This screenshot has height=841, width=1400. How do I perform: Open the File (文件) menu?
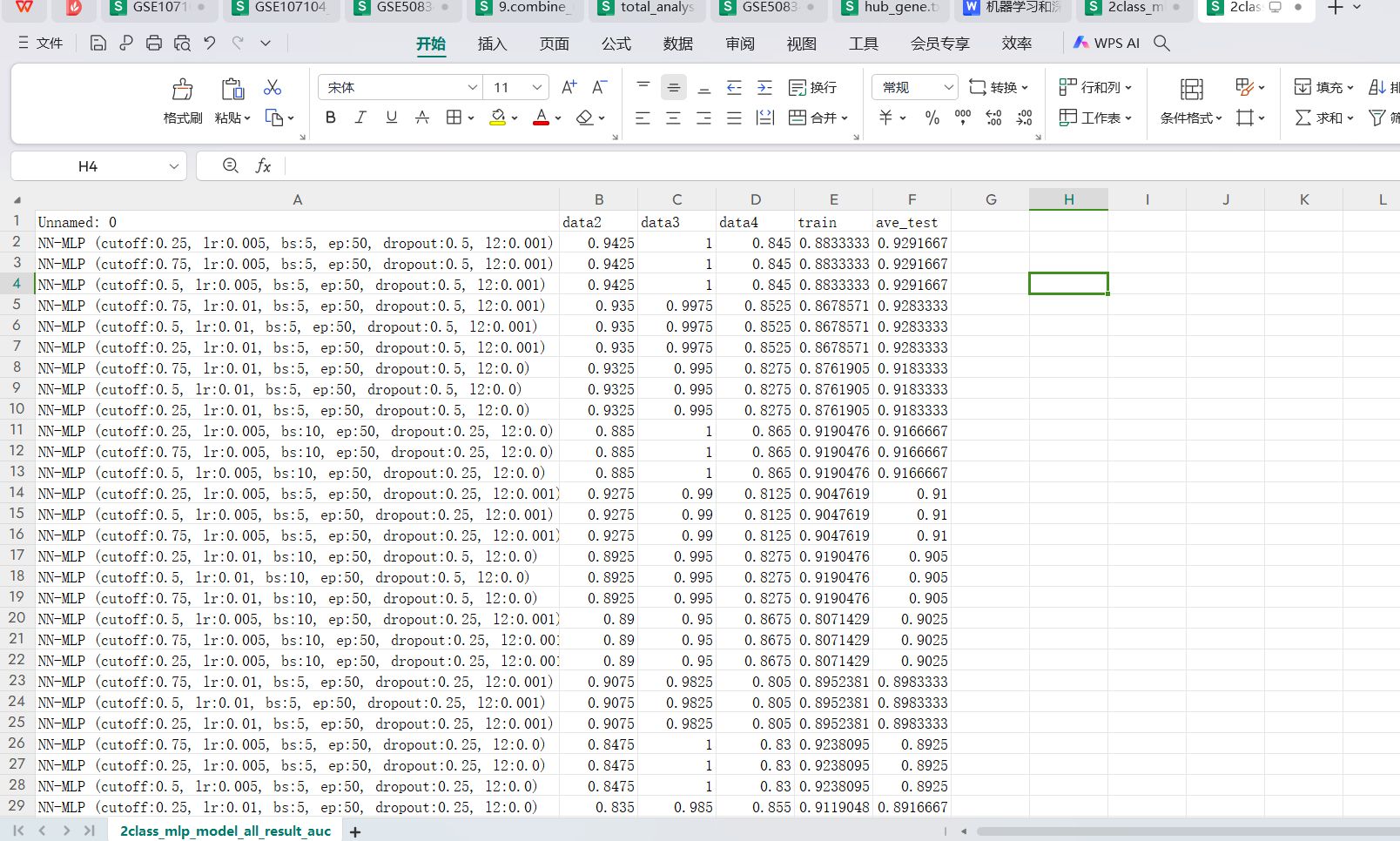[x=40, y=43]
